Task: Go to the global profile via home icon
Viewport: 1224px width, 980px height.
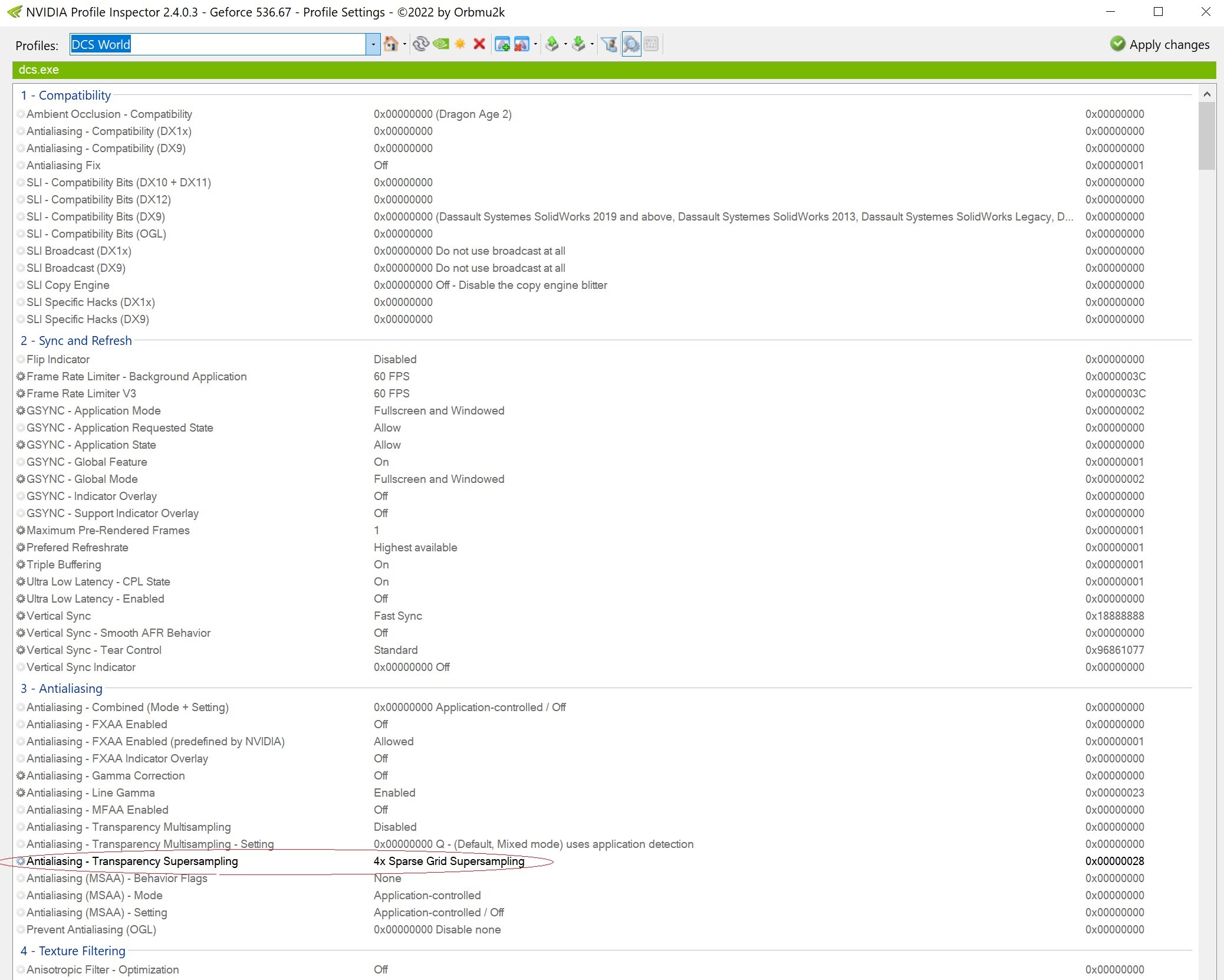Action: [x=390, y=44]
